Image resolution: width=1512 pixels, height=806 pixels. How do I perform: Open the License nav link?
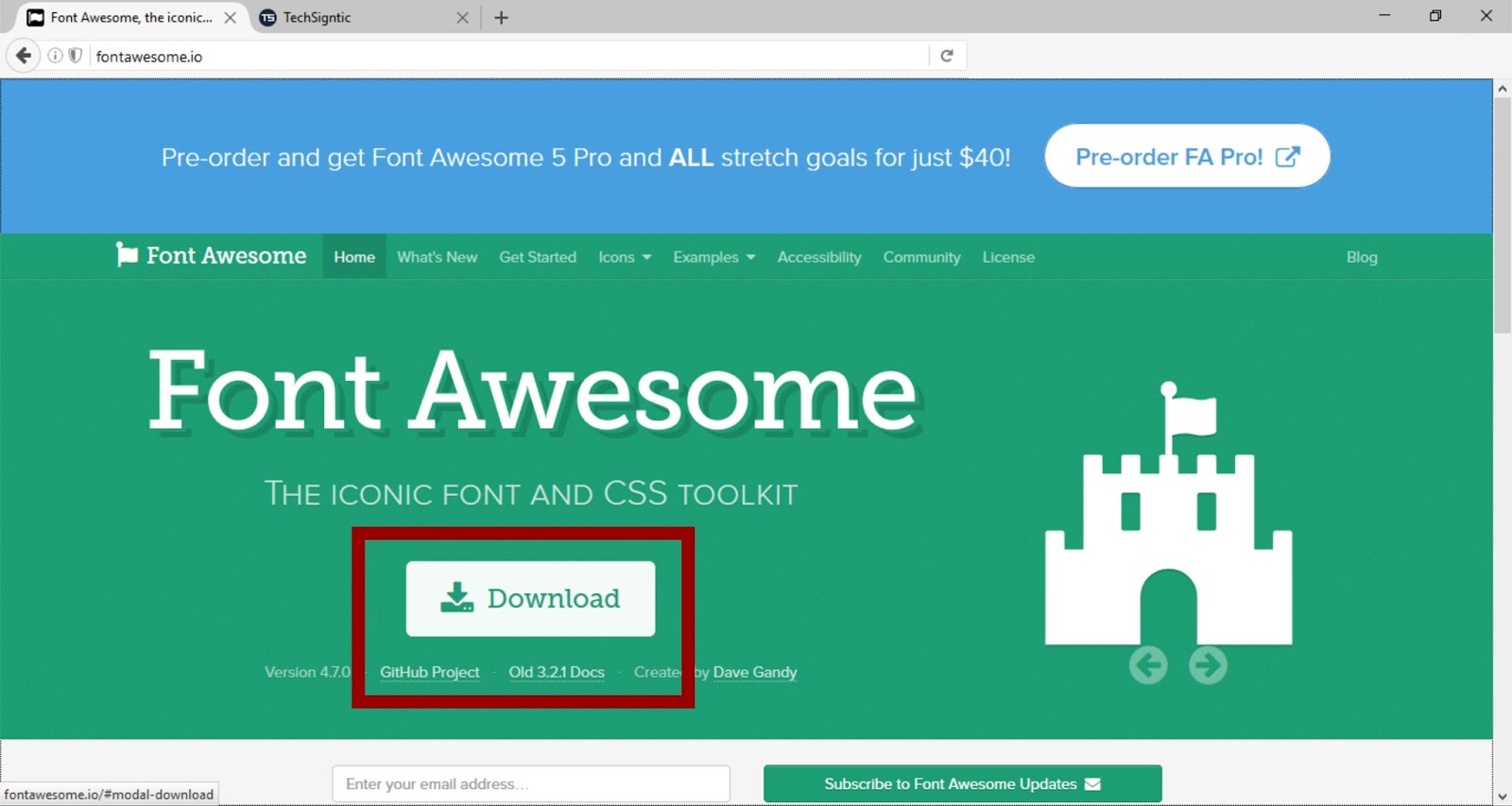[1008, 257]
